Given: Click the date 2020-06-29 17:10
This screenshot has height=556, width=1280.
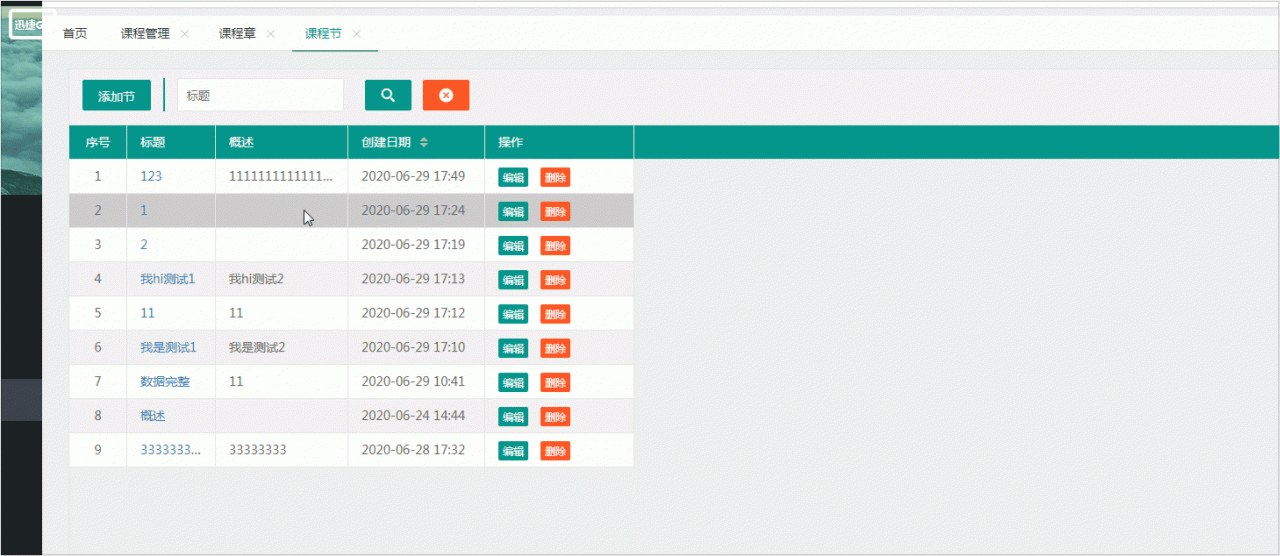Looking at the screenshot, I should coord(413,347).
